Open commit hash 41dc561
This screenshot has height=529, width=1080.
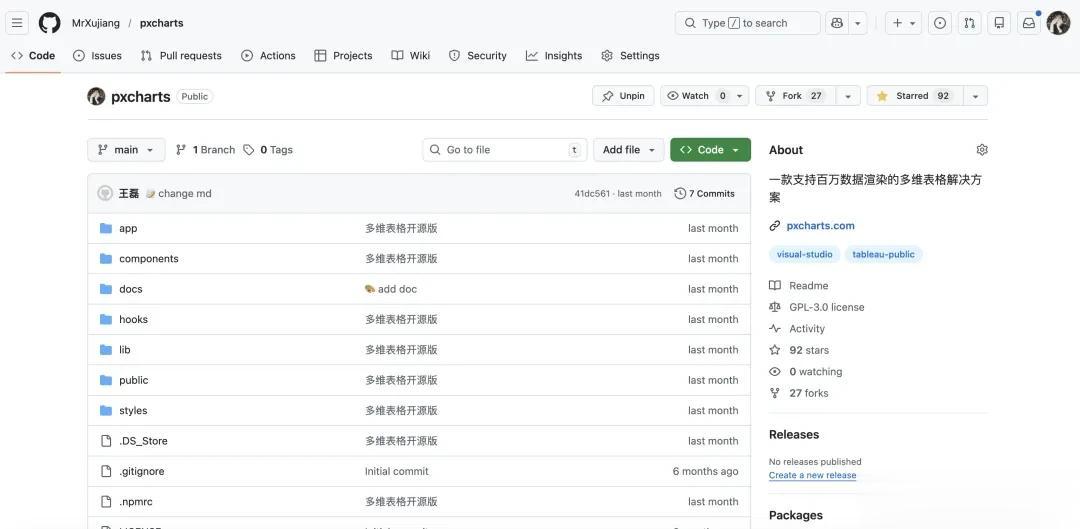592,194
